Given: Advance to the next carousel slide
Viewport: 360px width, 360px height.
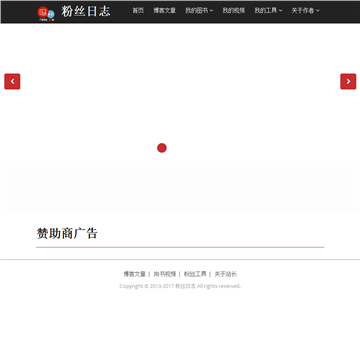Looking at the screenshot, I should [348, 81].
